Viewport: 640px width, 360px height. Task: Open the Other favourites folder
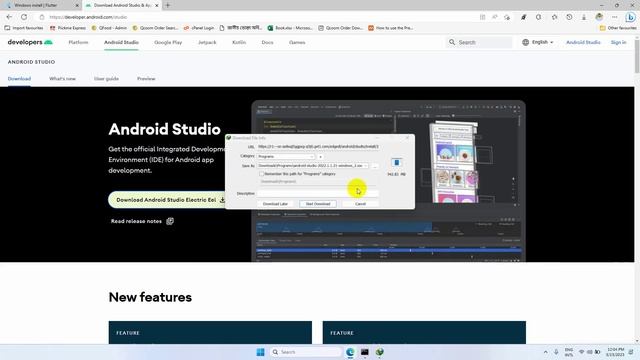point(618,28)
